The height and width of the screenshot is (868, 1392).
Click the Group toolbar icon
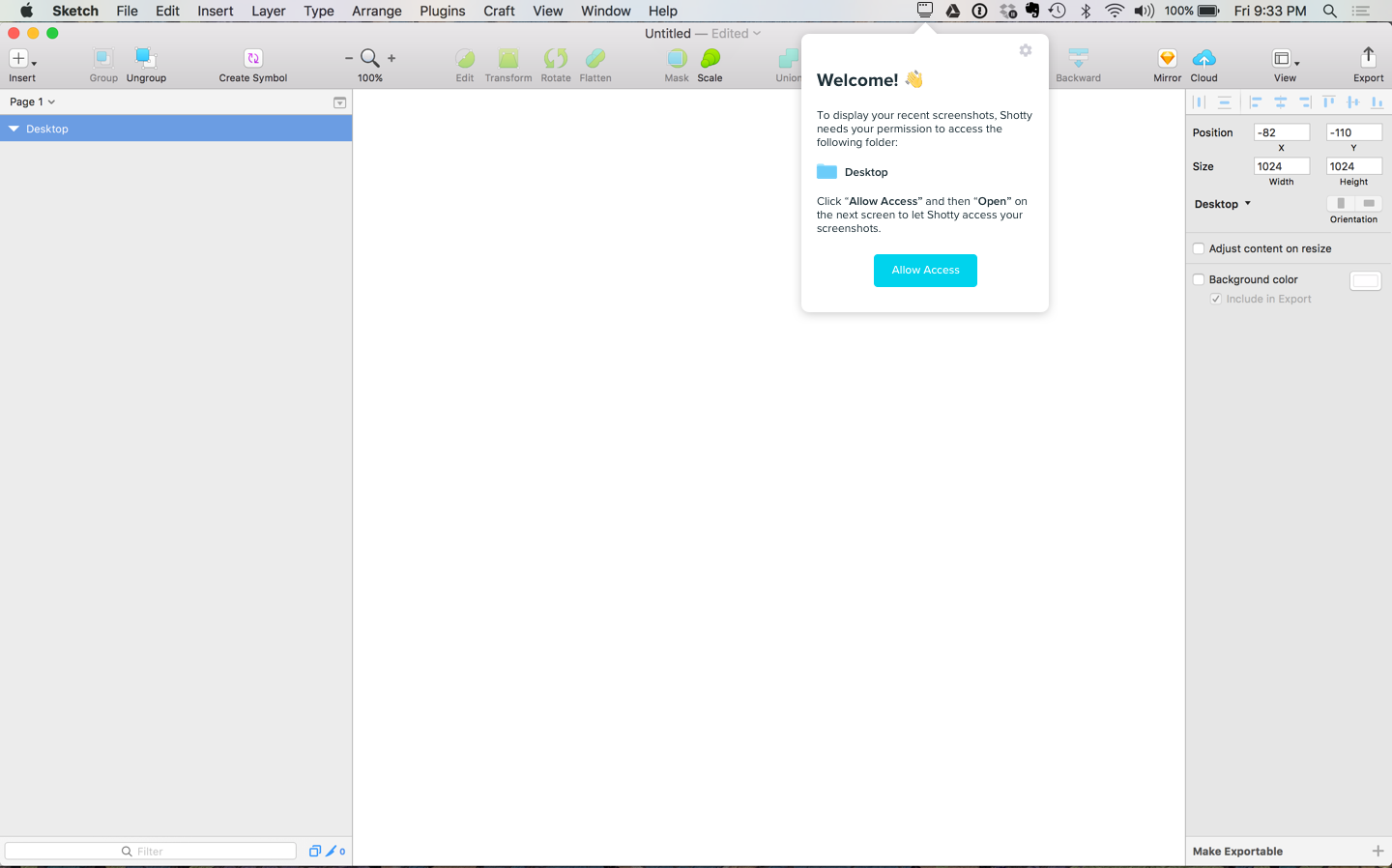pos(102,58)
